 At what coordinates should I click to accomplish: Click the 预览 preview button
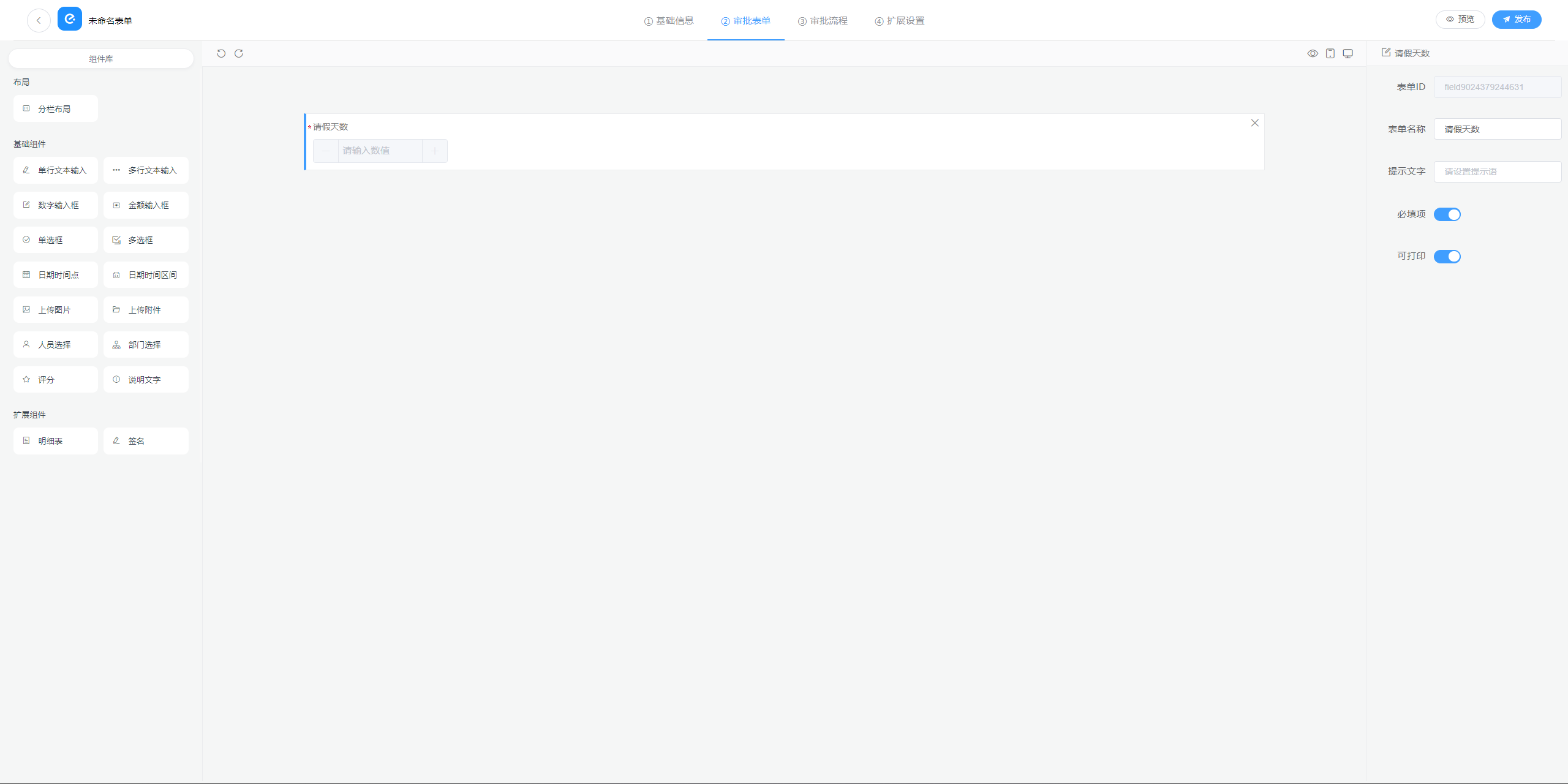pos(1460,20)
